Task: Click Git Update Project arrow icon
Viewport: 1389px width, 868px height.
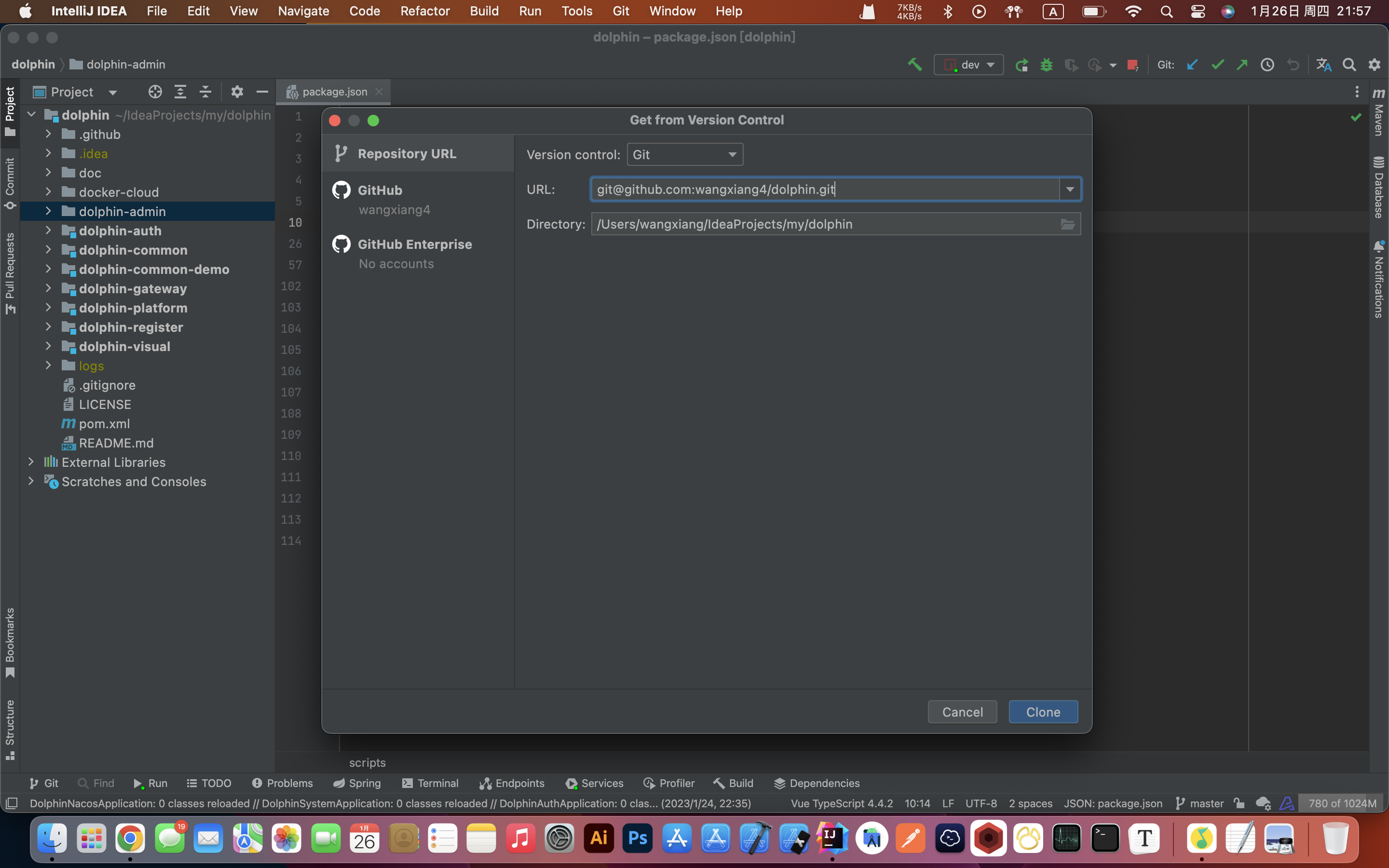Action: point(1192,65)
